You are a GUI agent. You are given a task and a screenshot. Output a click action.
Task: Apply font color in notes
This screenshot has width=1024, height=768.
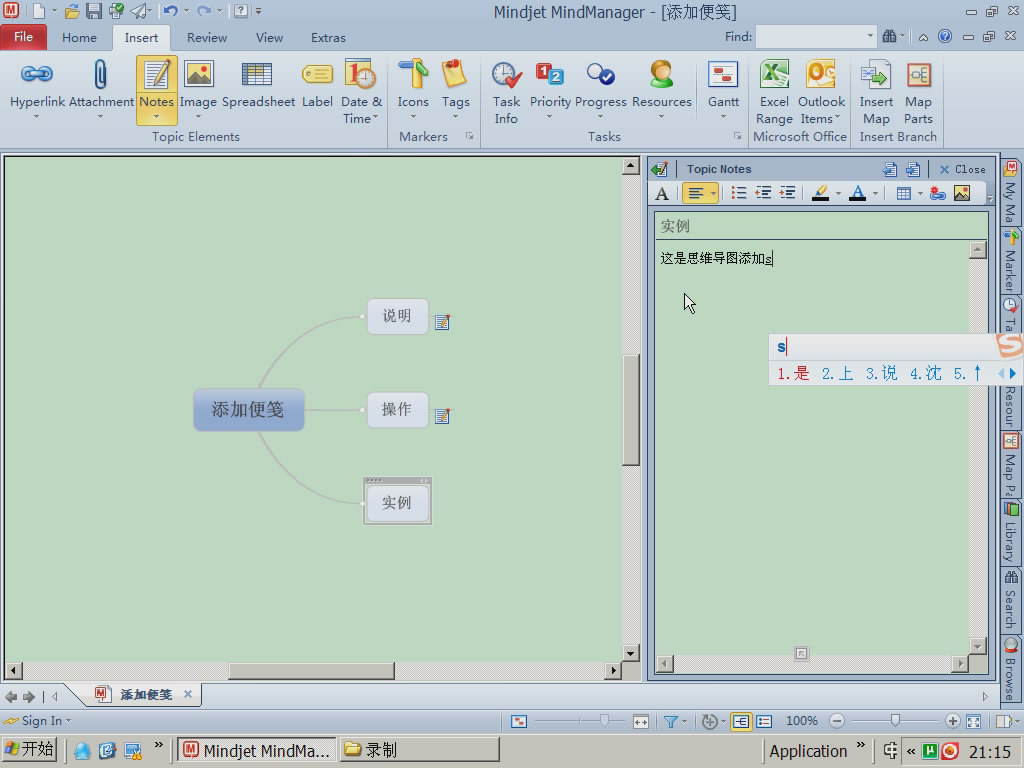[857, 193]
